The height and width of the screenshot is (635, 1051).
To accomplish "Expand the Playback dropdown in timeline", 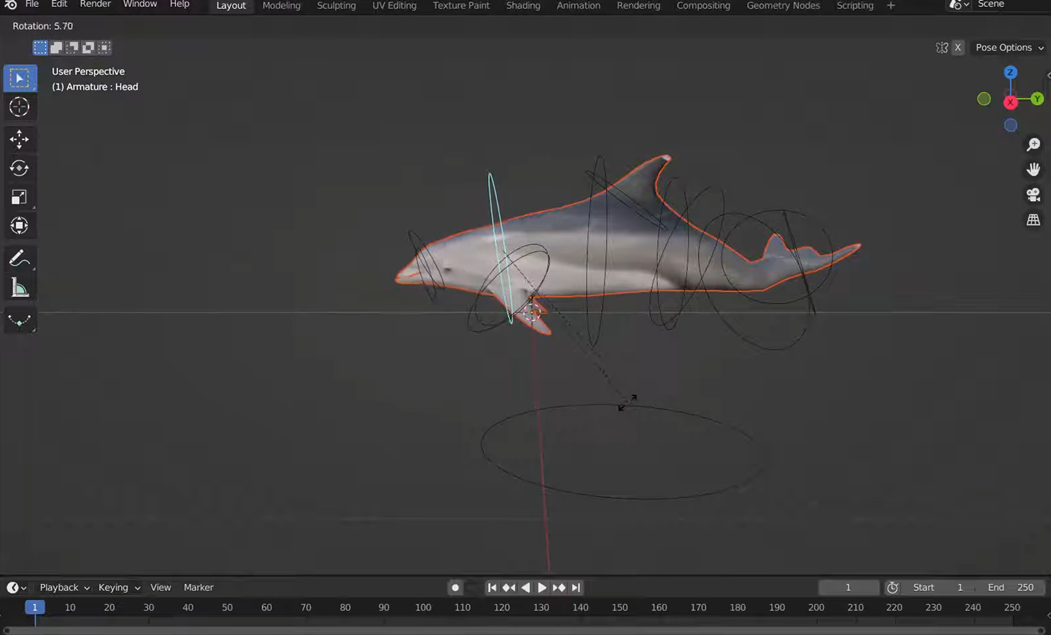I will pos(64,588).
